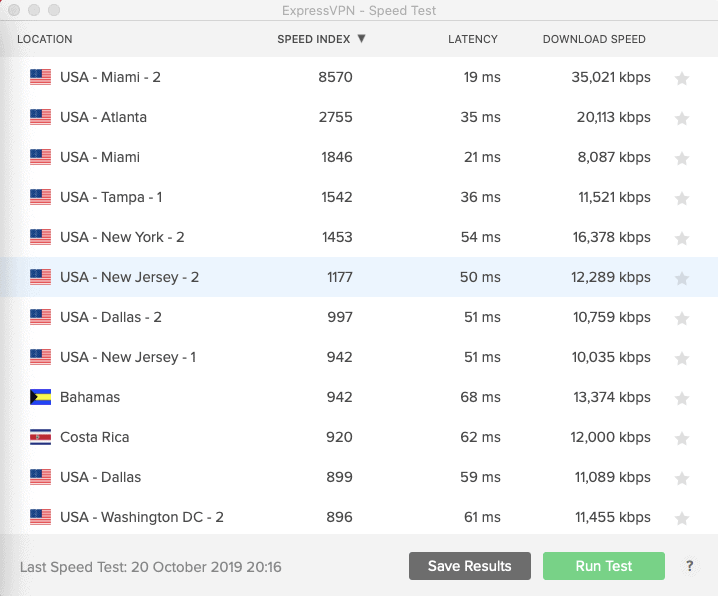Click the 19 ms latency value
The width and height of the screenshot is (718, 596).
click(x=482, y=77)
